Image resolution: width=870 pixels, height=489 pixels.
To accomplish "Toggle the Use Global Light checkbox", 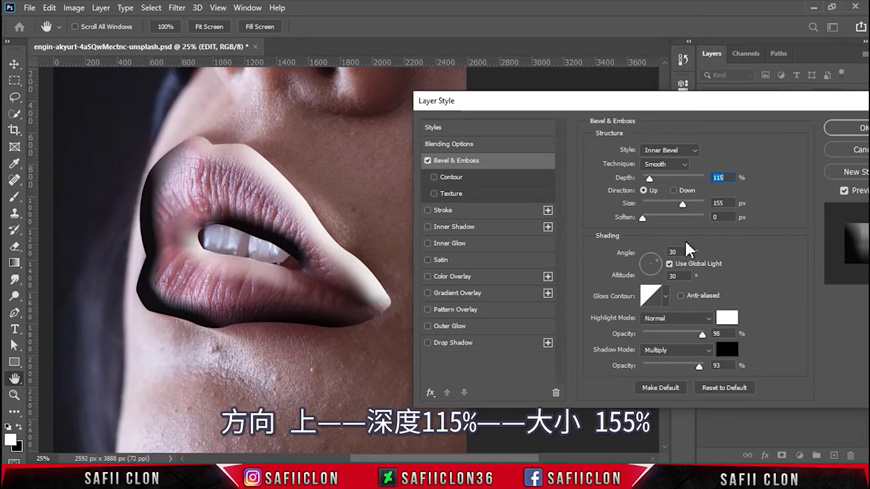I will point(669,264).
